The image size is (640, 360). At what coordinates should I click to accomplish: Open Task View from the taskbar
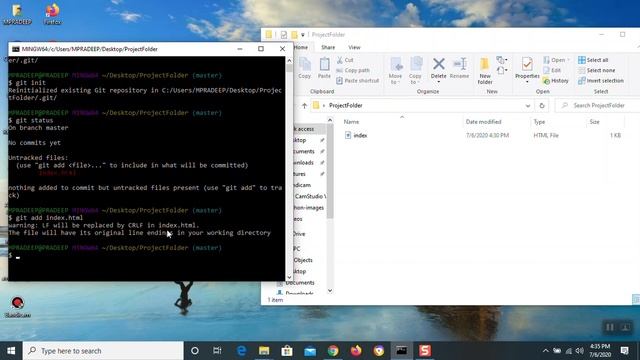point(217,351)
